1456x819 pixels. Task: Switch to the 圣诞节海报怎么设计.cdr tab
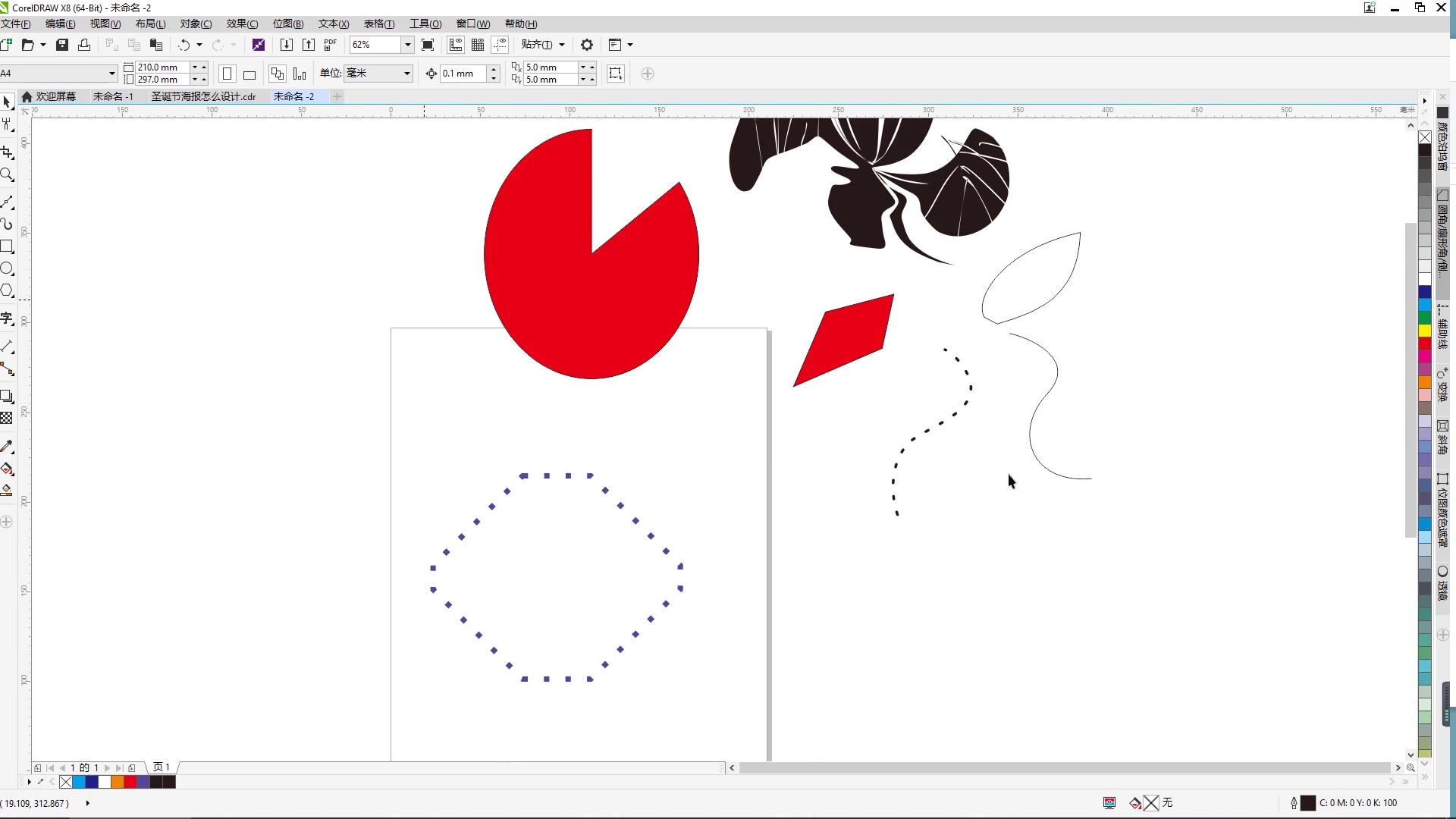[203, 96]
